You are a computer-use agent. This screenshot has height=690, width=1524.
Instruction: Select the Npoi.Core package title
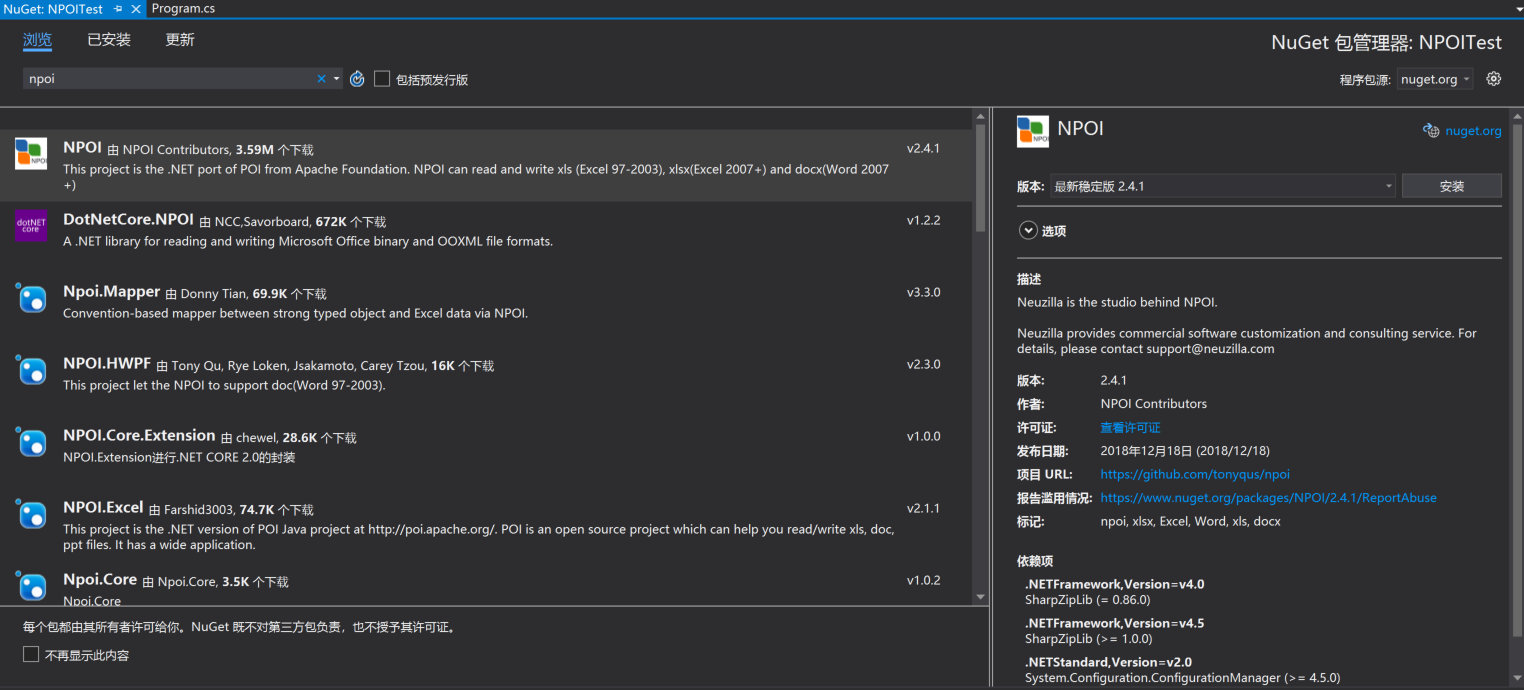100,579
